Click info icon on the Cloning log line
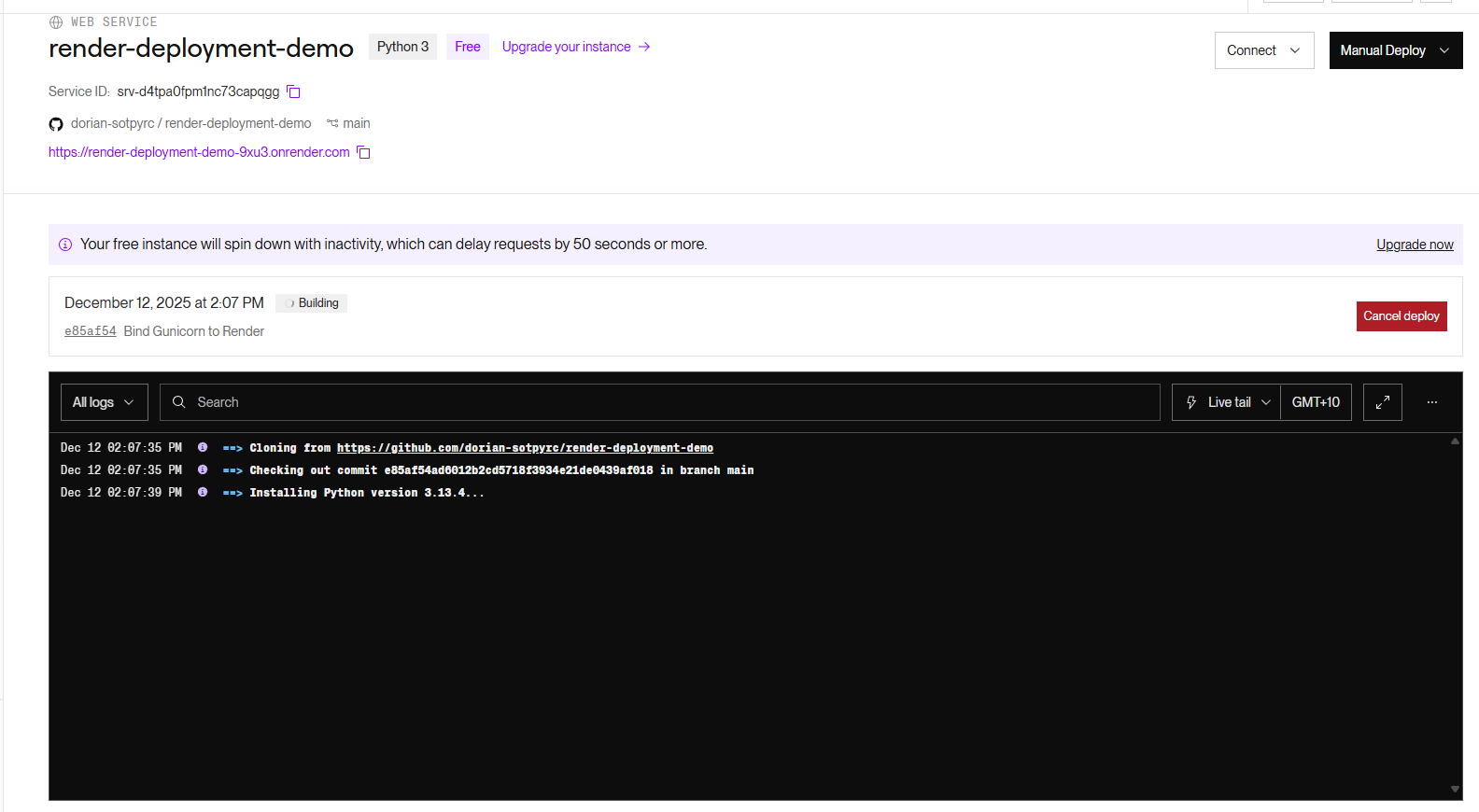The width and height of the screenshot is (1479, 812). pos(203,448)
